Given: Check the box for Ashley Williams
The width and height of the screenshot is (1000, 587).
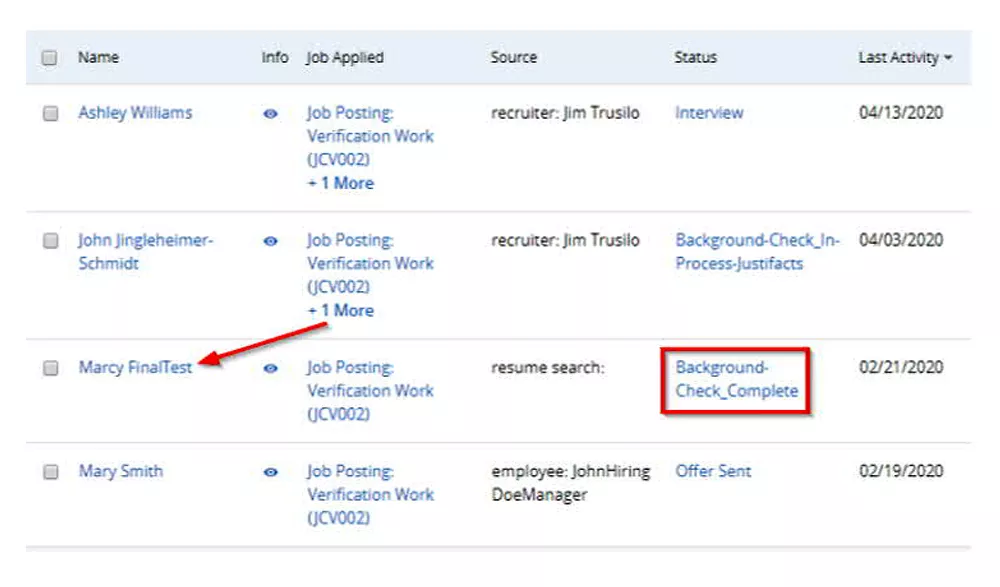Looking at the screenshot, I should (x=50, y=114).
